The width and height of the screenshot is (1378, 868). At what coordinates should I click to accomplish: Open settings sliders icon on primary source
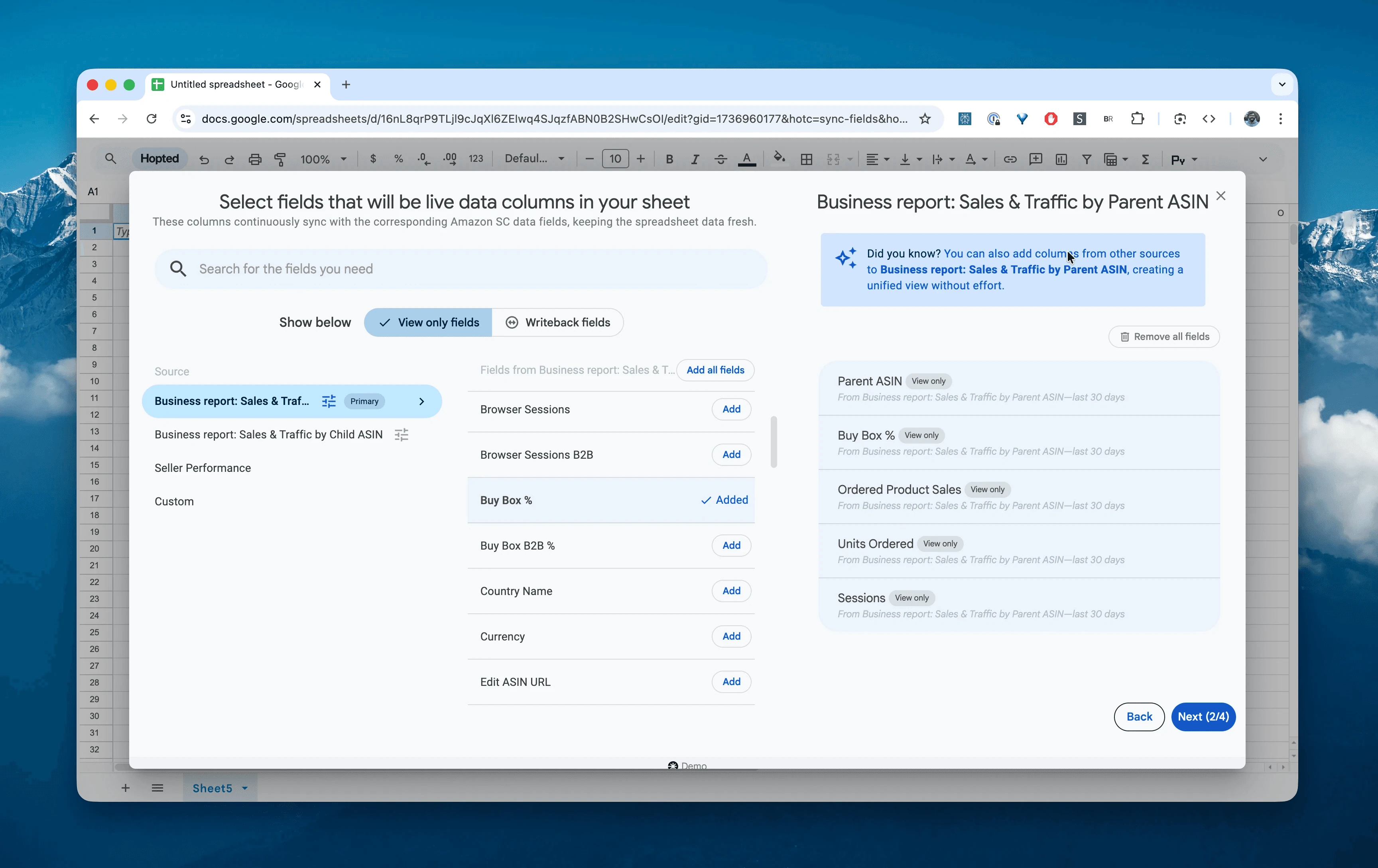(x=329, y=401)
